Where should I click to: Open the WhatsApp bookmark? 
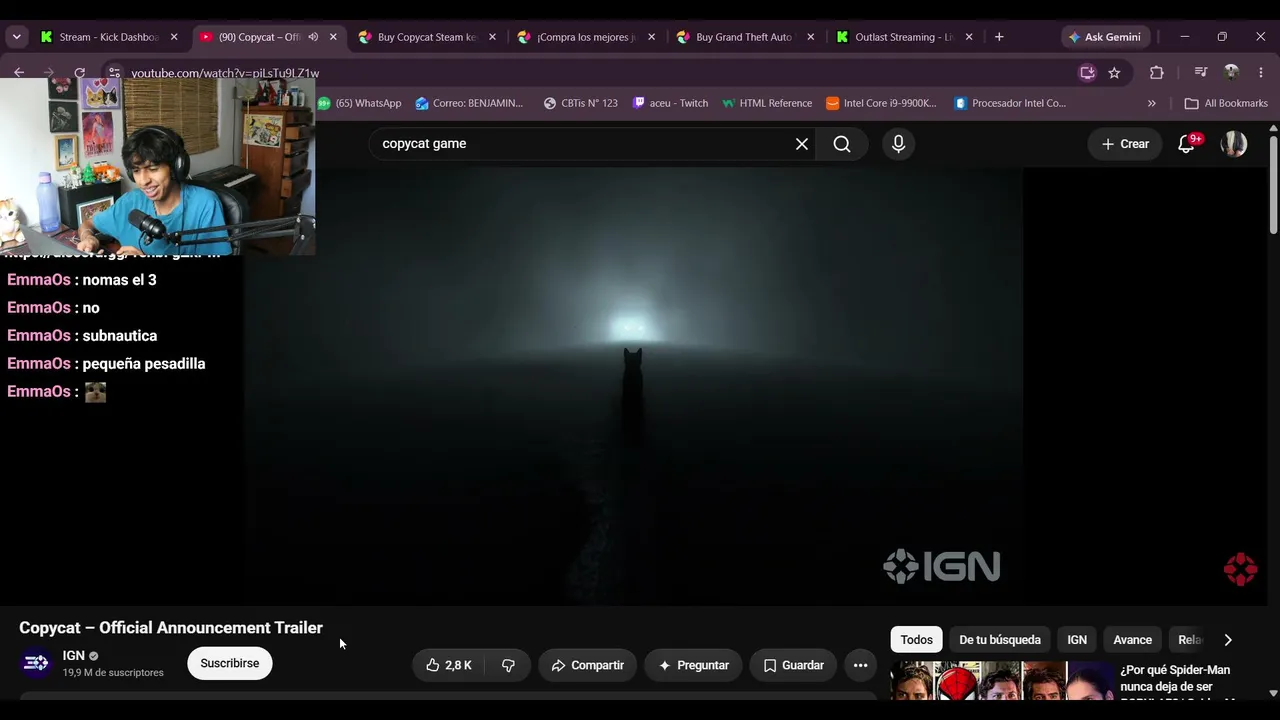pyautogui.click(x=360, y=103)
